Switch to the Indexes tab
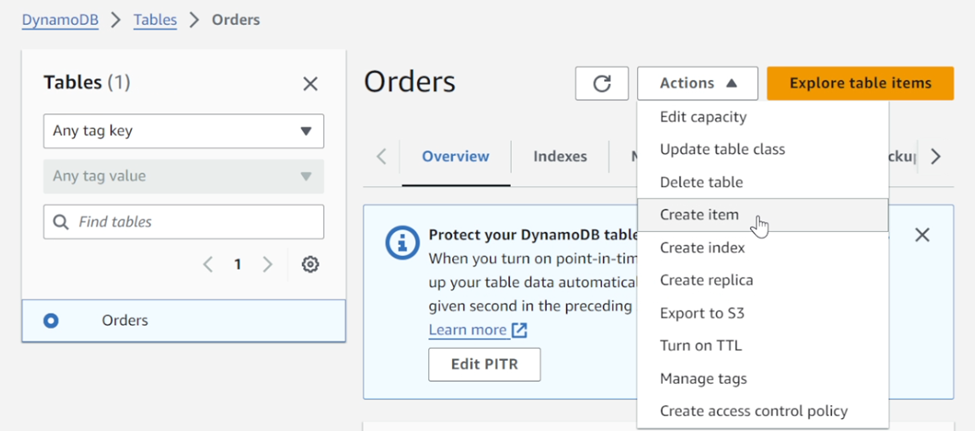Screen dimensions: 975x431 coord(560,156)
